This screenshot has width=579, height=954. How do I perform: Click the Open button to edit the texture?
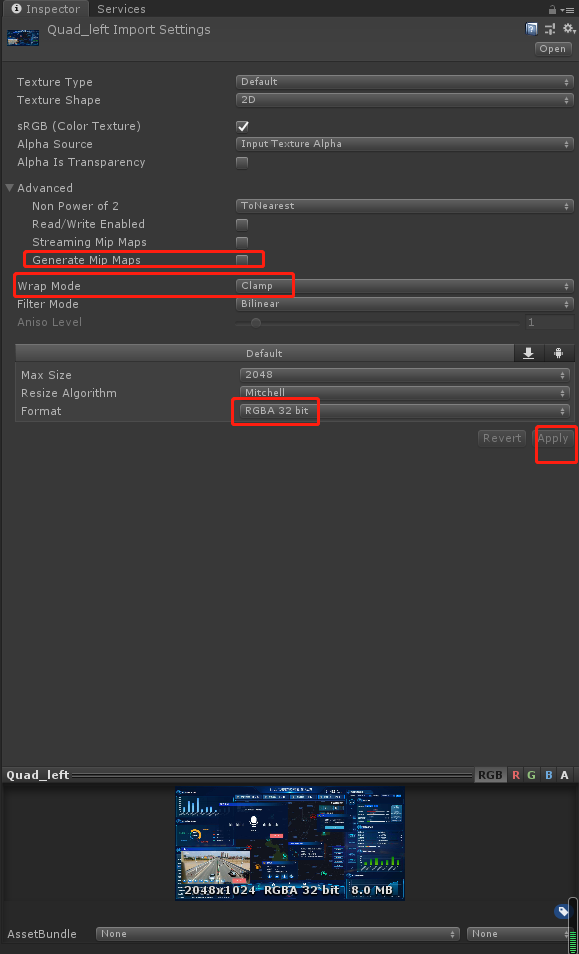coord(552,48)
